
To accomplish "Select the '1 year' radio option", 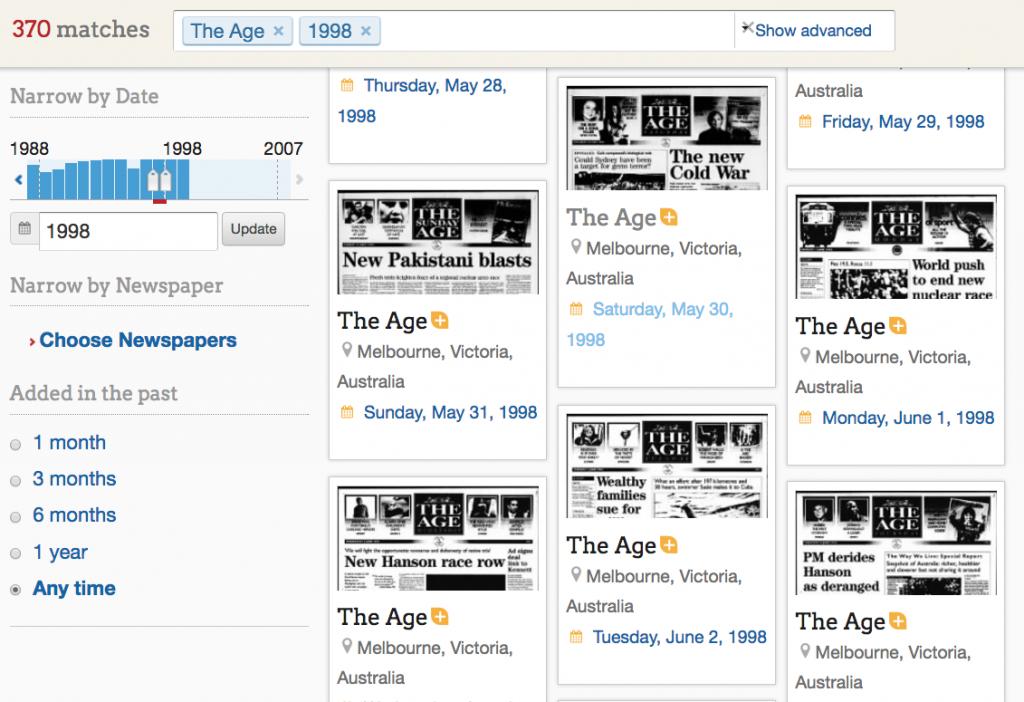I will click(x=15, y=553).
